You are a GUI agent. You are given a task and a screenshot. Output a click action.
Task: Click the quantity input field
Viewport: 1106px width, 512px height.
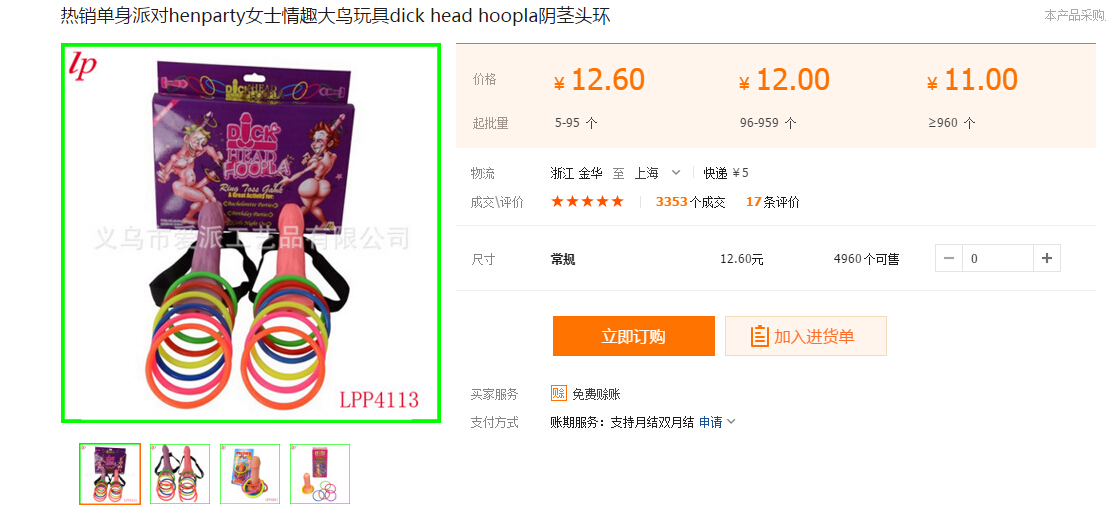pos(998,259)
